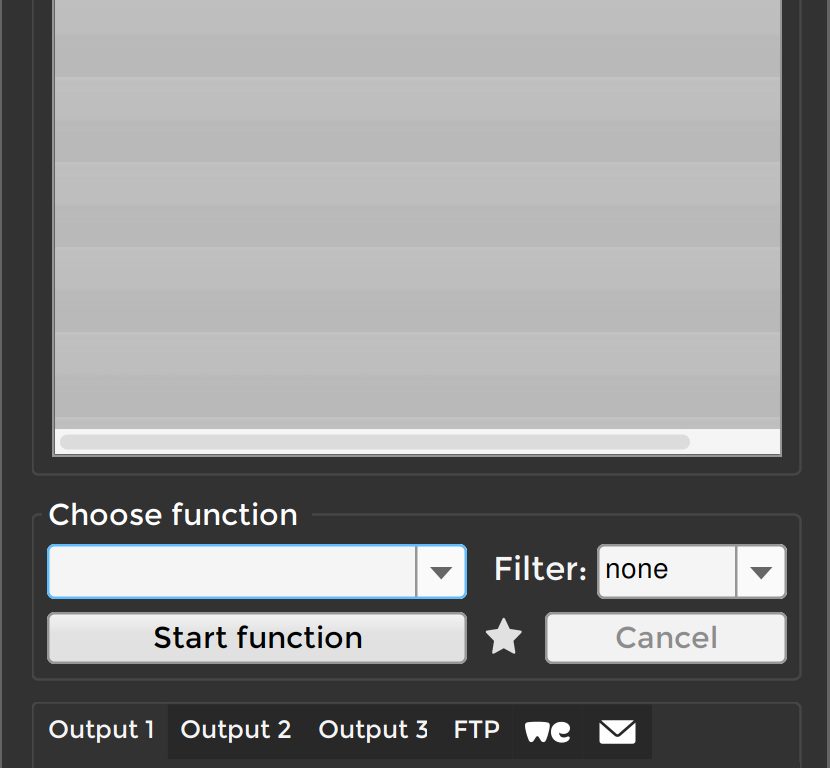Expand the Choose function dropdown arrow
Viewport: 830px width, 768px height.
(441, 572)
